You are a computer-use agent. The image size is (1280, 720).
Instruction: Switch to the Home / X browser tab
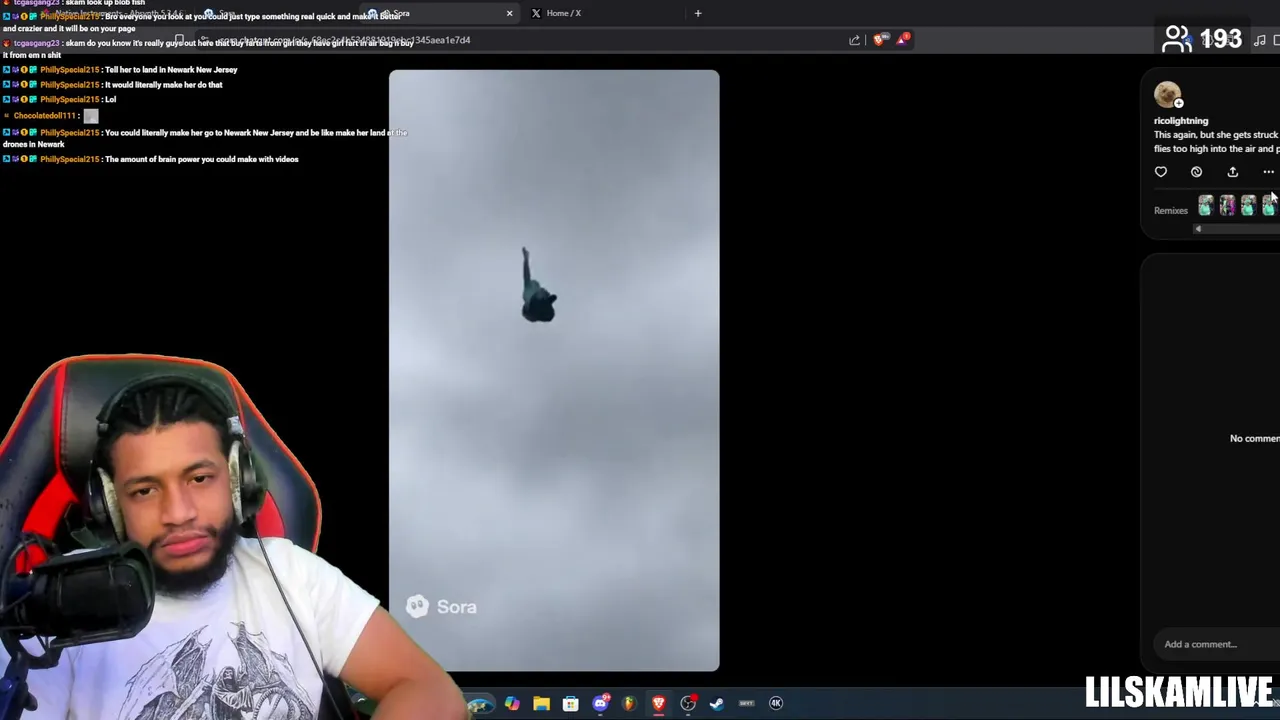[x=563, y=13]
